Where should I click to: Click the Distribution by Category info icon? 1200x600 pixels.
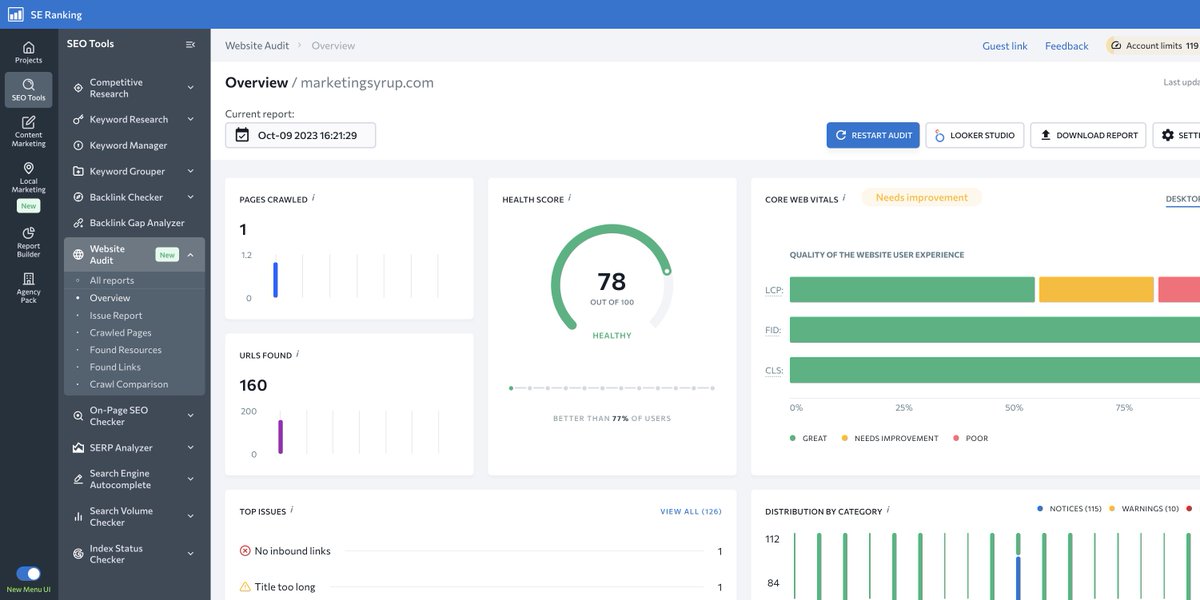[887, 510]
